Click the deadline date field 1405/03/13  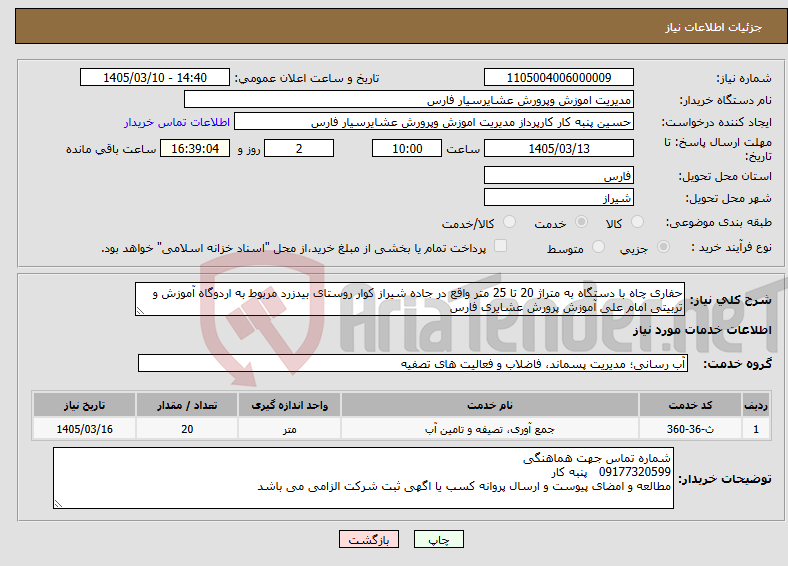559,148
